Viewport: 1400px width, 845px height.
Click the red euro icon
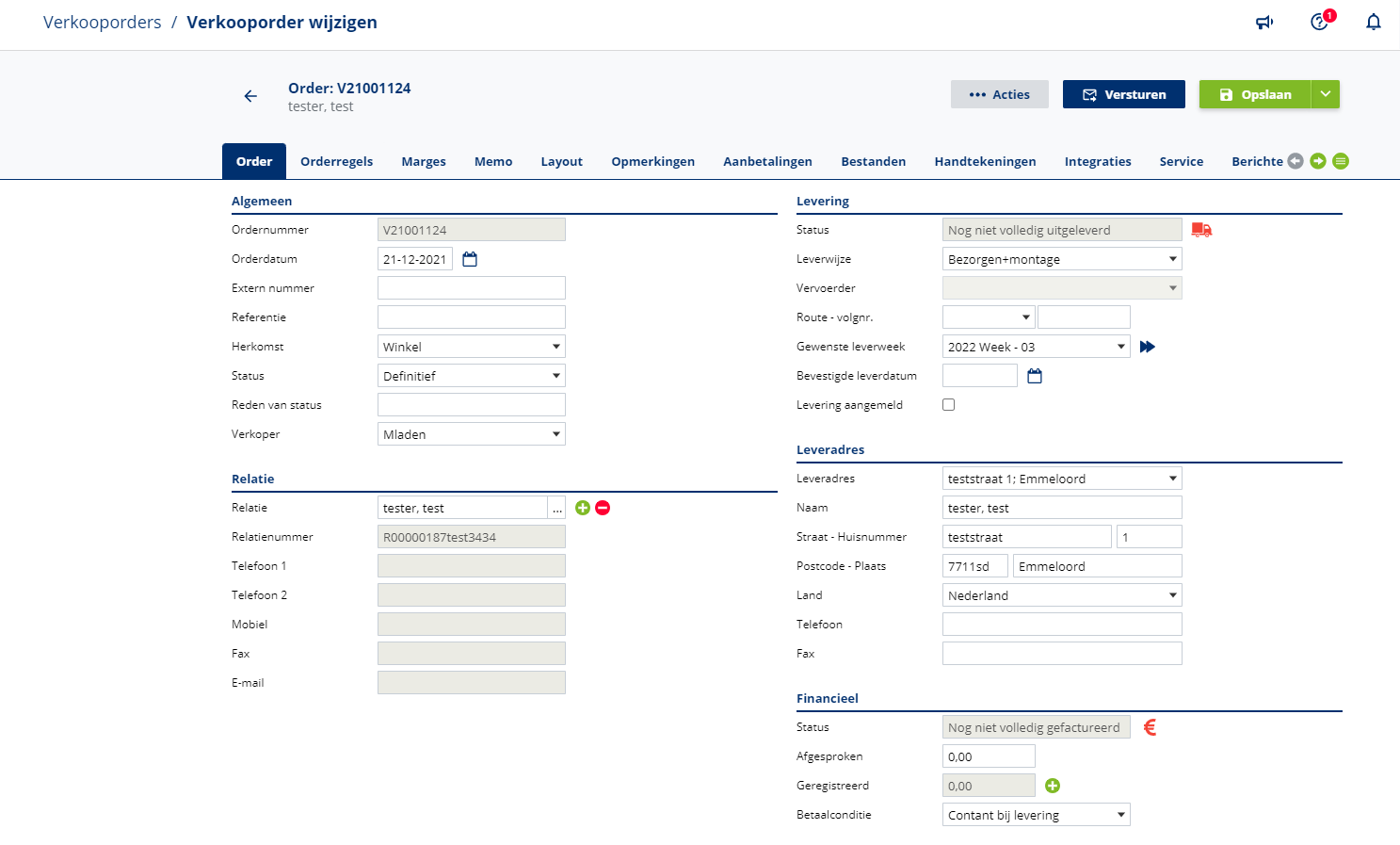1150,727
